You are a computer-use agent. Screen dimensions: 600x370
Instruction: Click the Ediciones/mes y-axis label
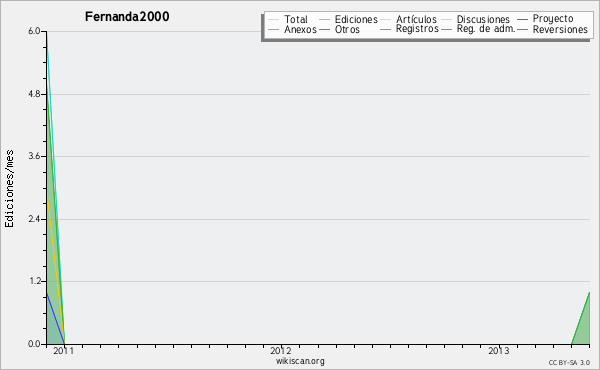coord(9,189)
